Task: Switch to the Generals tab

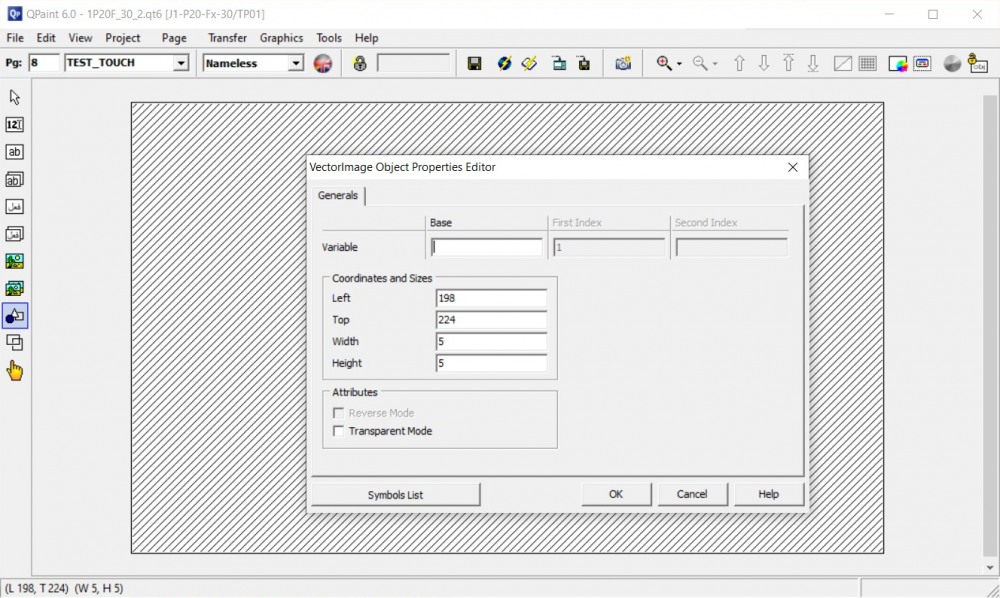Action: click(338, 196)
